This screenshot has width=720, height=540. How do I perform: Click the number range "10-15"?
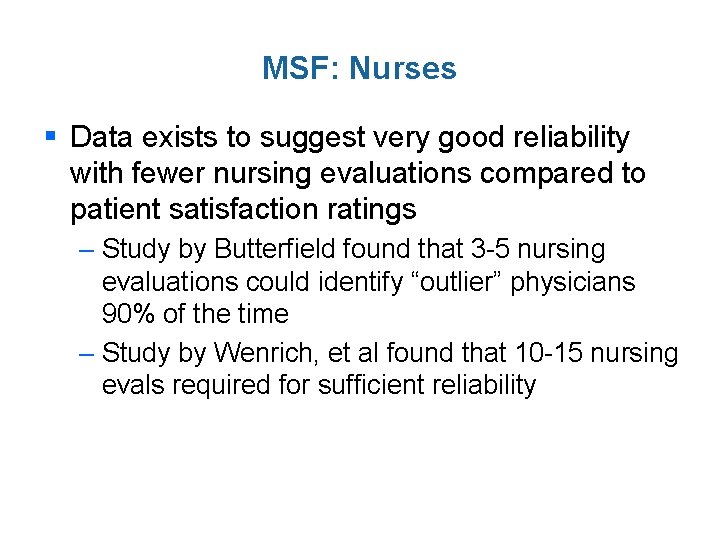(549, 353)
